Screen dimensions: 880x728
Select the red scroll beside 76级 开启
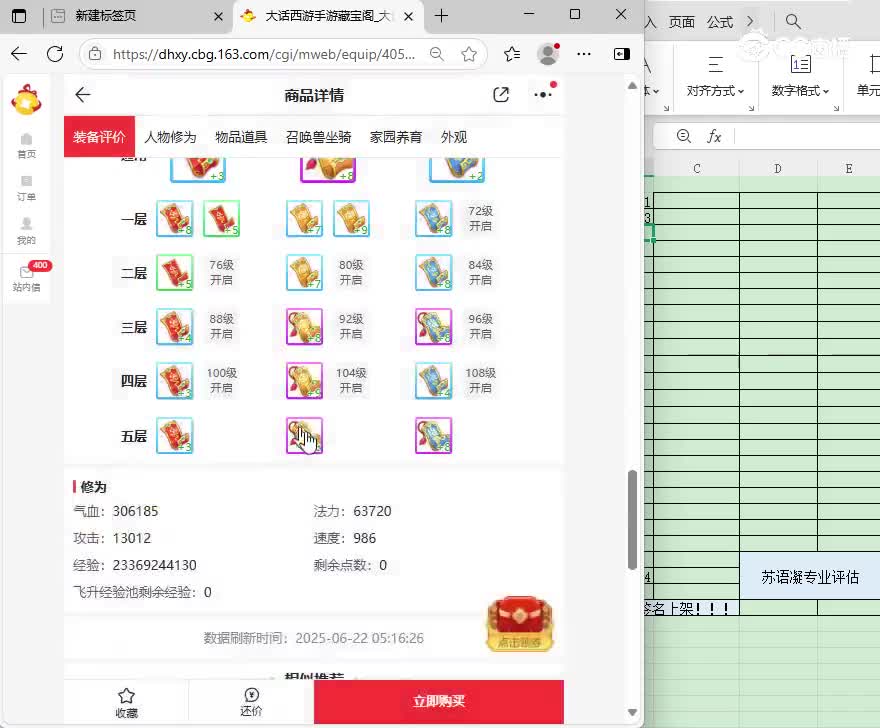[175, 272]
